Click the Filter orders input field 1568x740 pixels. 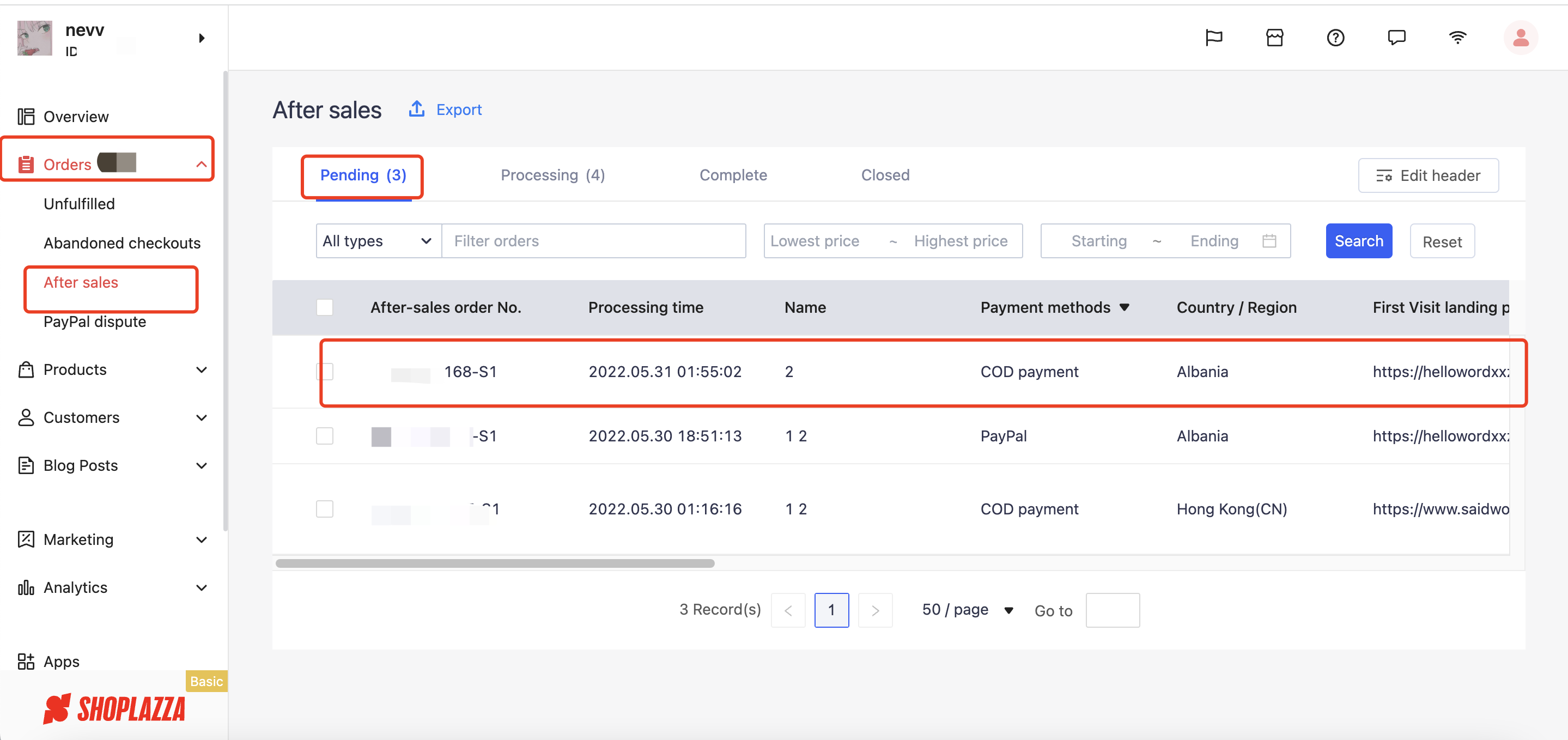[x=593, y=241]
